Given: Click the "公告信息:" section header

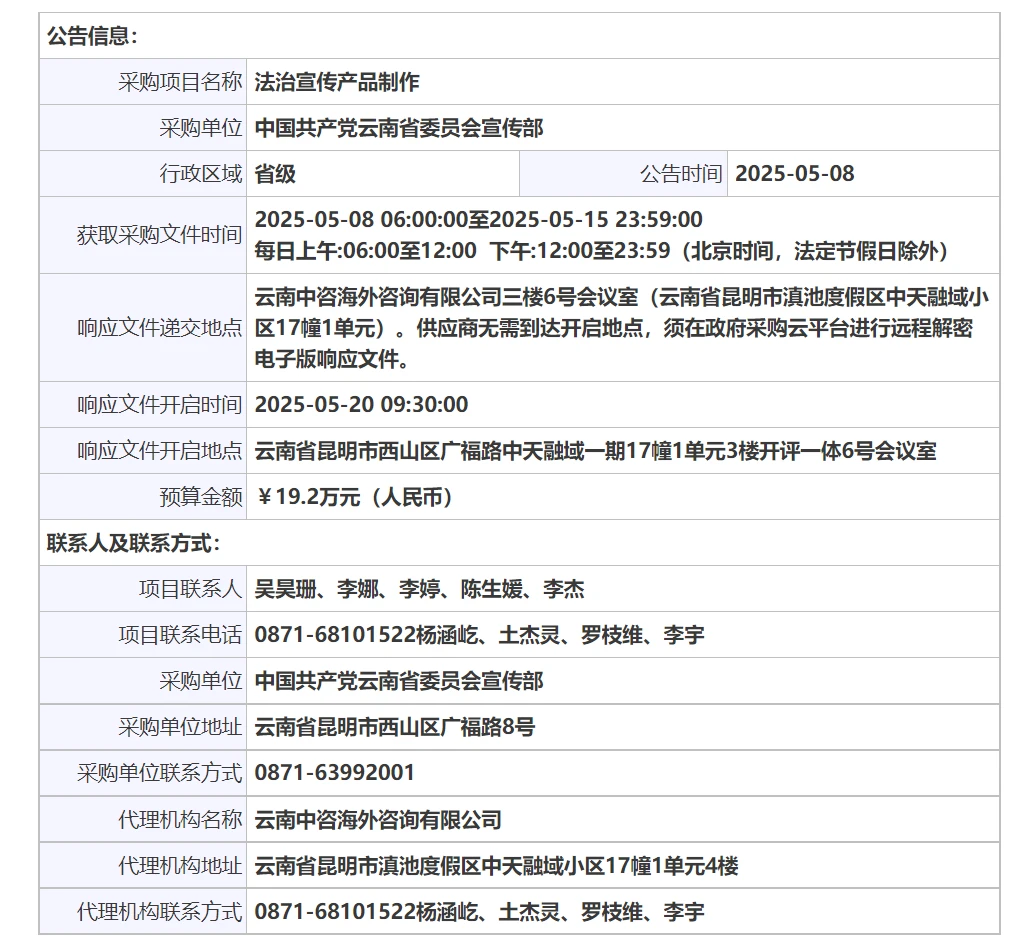Looking at the screenshot, I should pos(92,36).
